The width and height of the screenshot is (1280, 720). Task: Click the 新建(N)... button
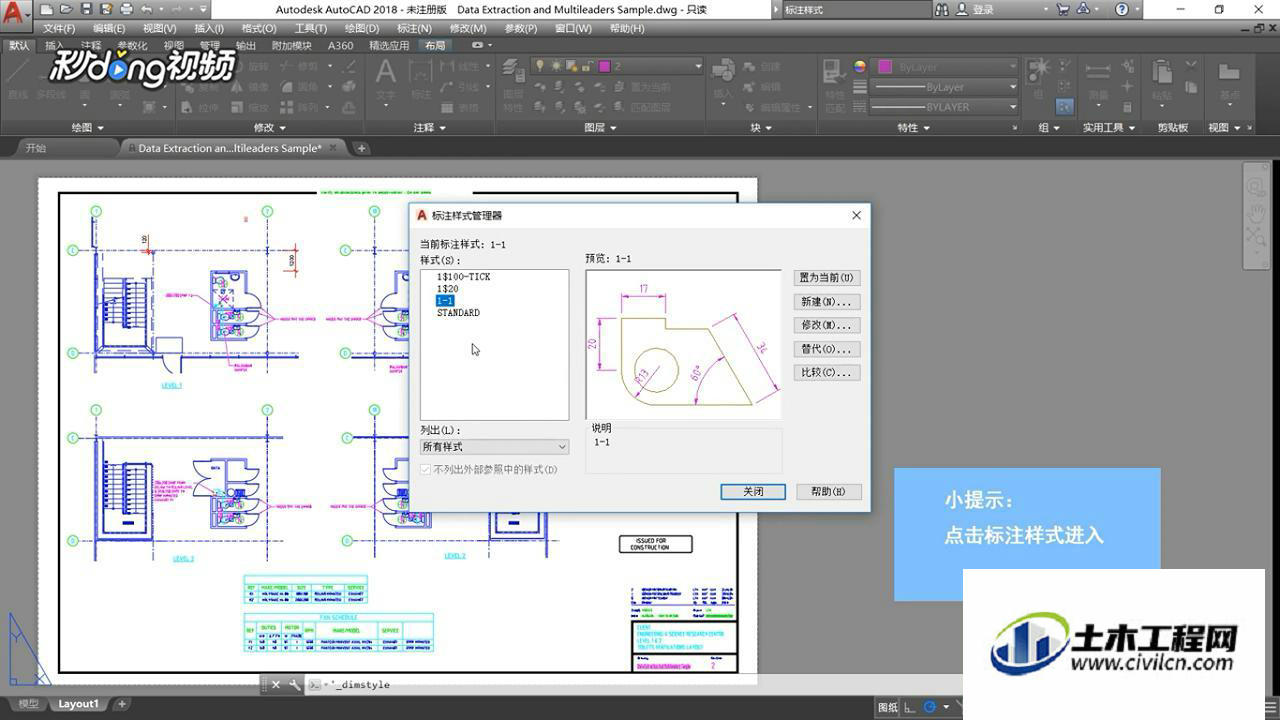coord(826,302)
